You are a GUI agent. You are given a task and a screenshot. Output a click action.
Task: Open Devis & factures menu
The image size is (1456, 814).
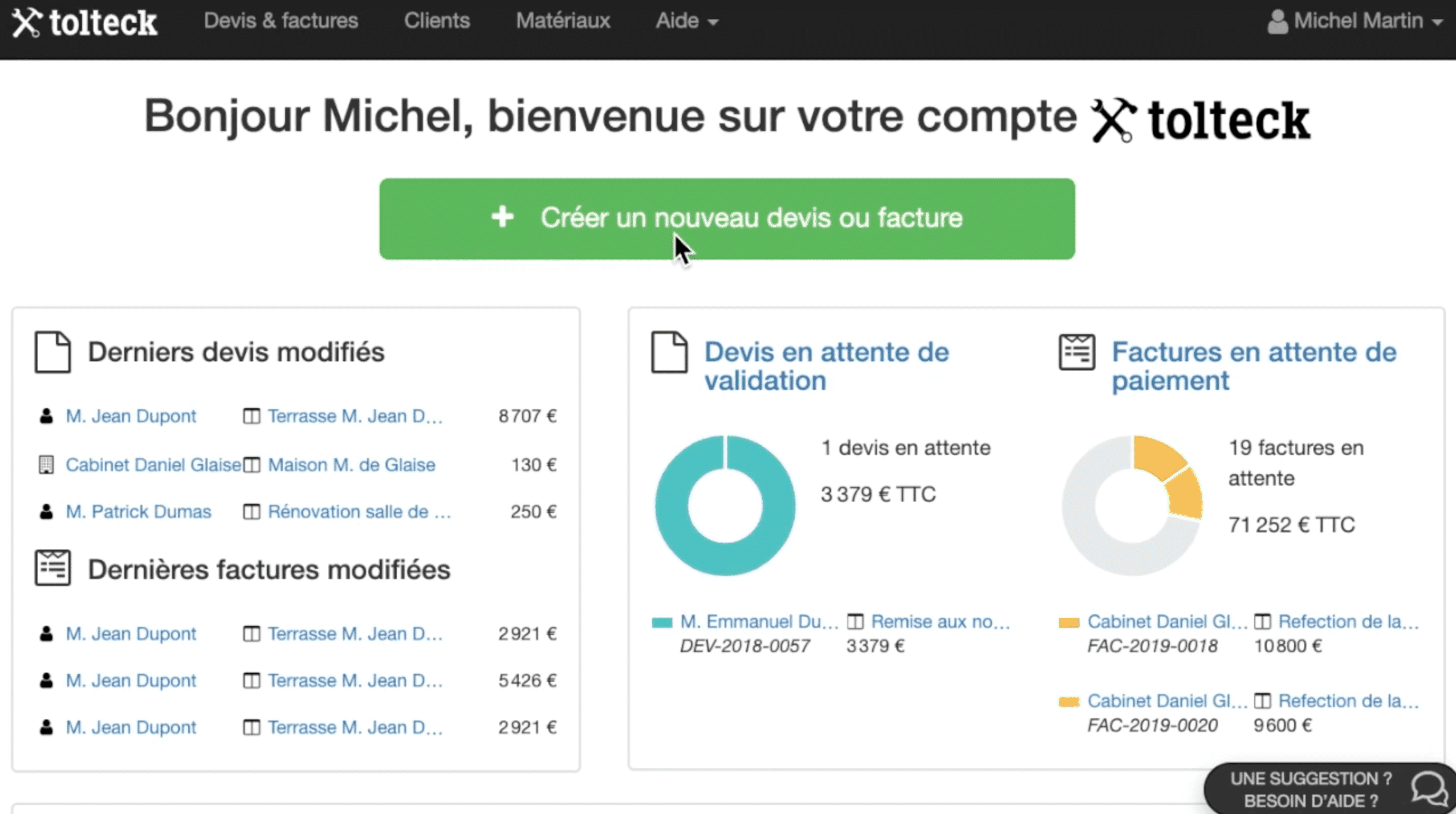(281, 21)
